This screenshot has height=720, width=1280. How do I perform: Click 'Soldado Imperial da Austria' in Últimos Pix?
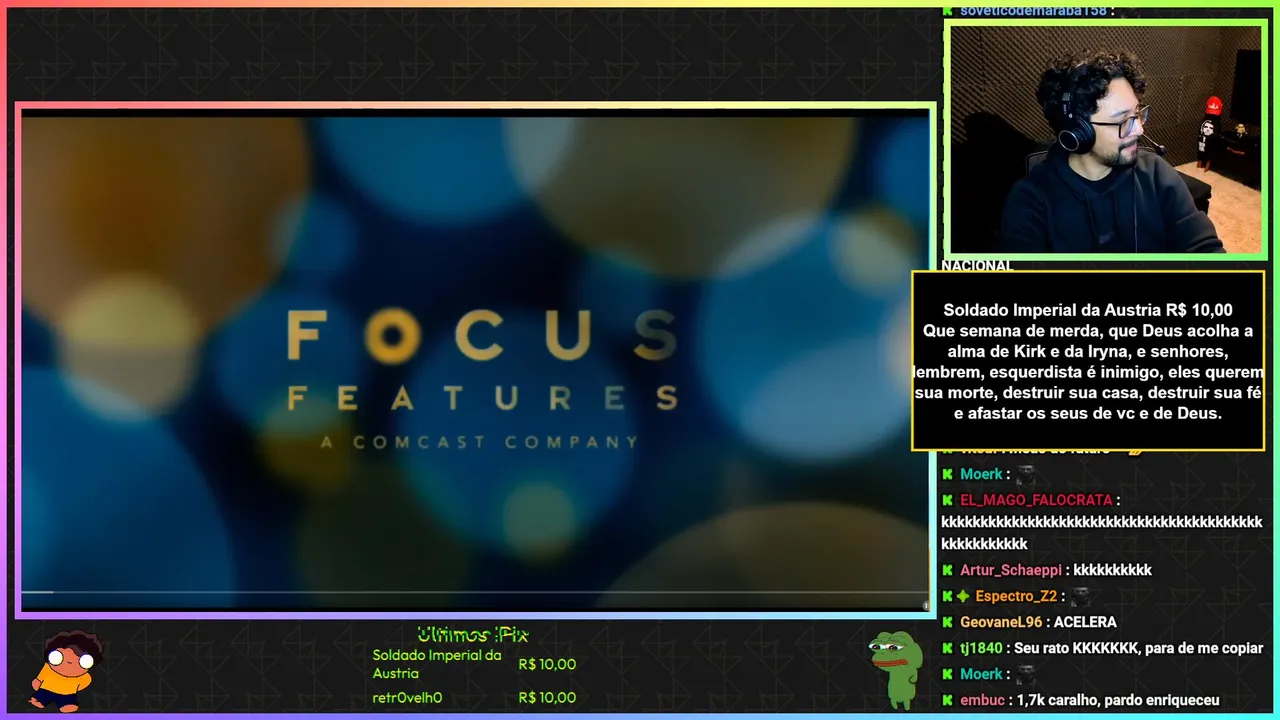pyautogui.click(x=437, y=664)
